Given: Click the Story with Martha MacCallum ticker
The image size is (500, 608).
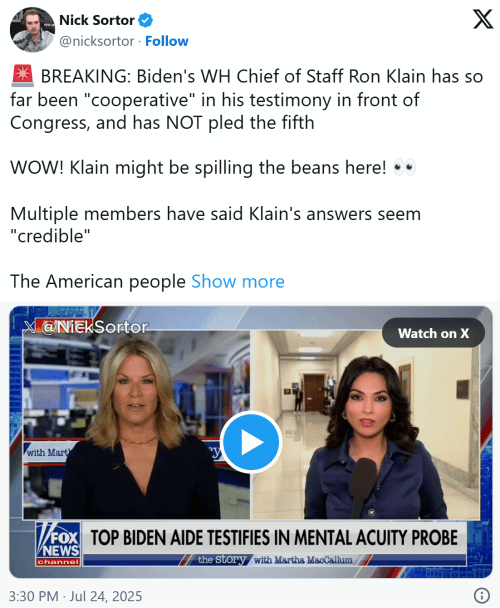Looking at the screenshot, I should 275,560.
